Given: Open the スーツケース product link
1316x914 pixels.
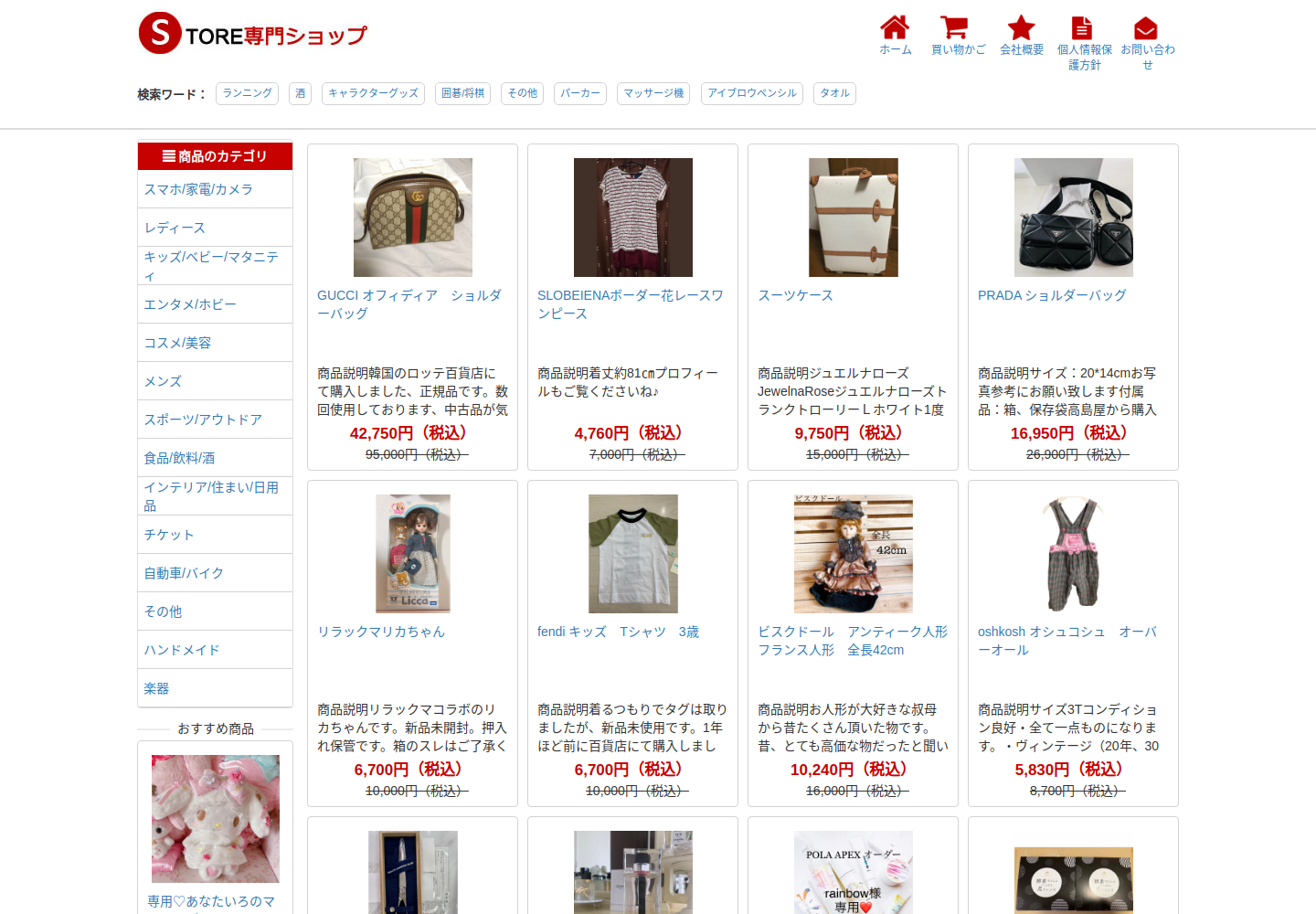Looking at the screenshot, I should coord(795,295).
